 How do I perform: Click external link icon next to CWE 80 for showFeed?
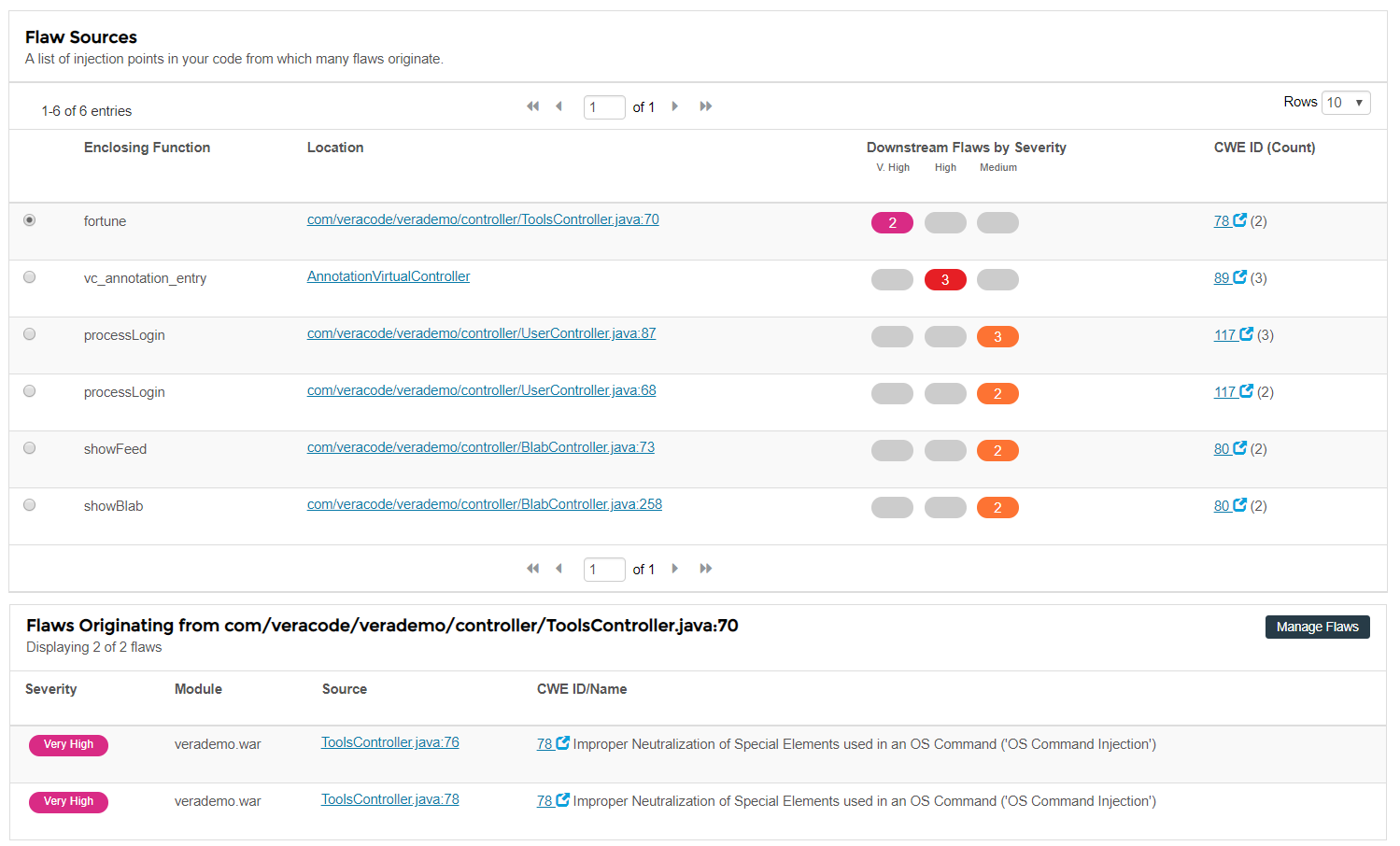pos(1238,448)
